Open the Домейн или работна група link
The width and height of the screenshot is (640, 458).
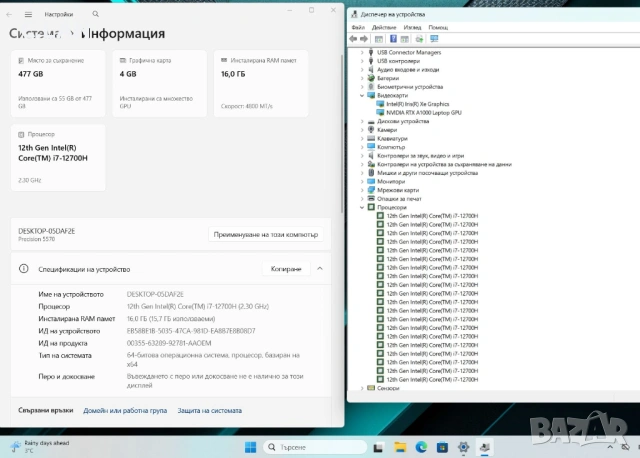point(125,411)
